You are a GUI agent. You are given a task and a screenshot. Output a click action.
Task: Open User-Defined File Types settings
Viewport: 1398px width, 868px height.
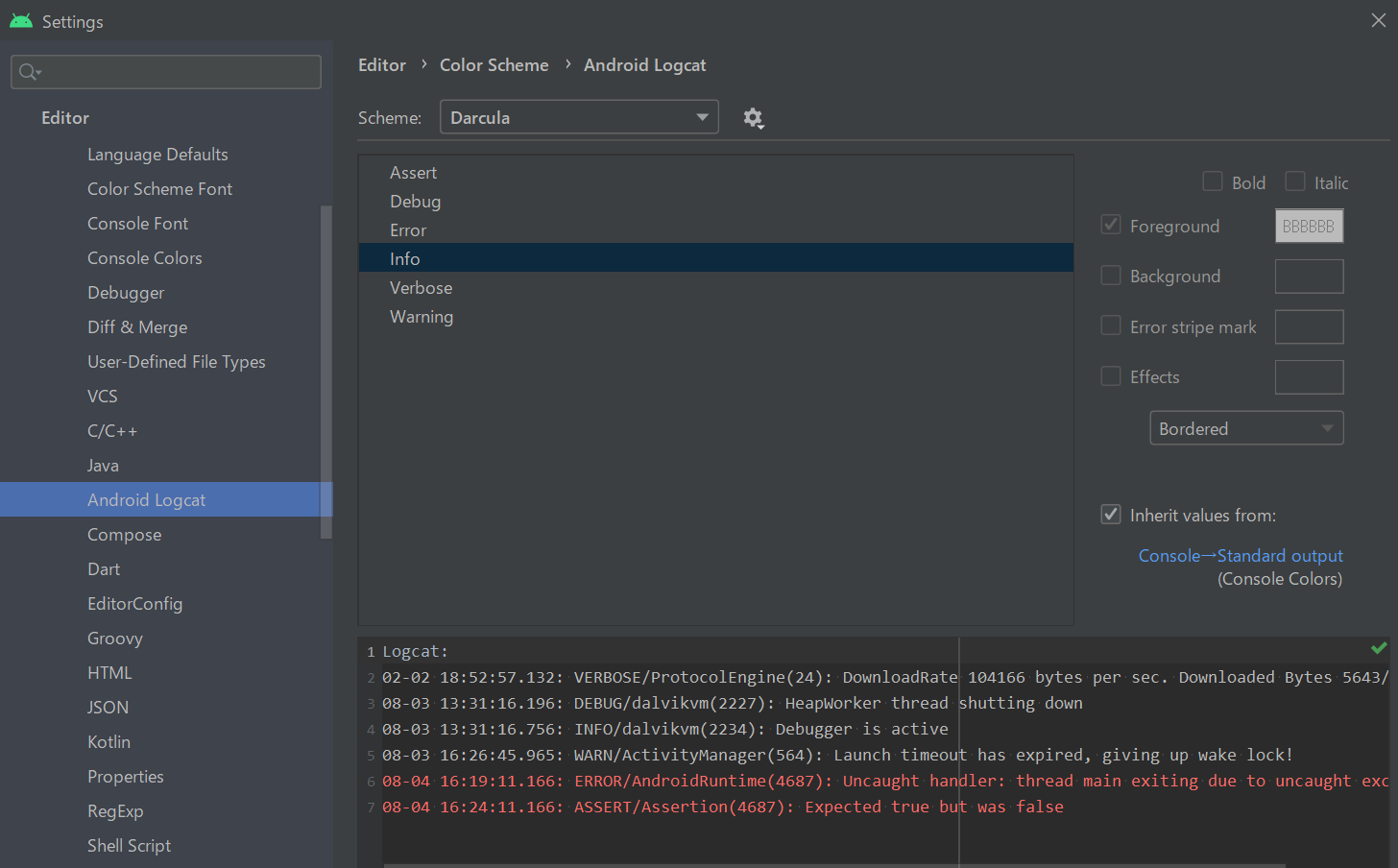coord(176,362)
